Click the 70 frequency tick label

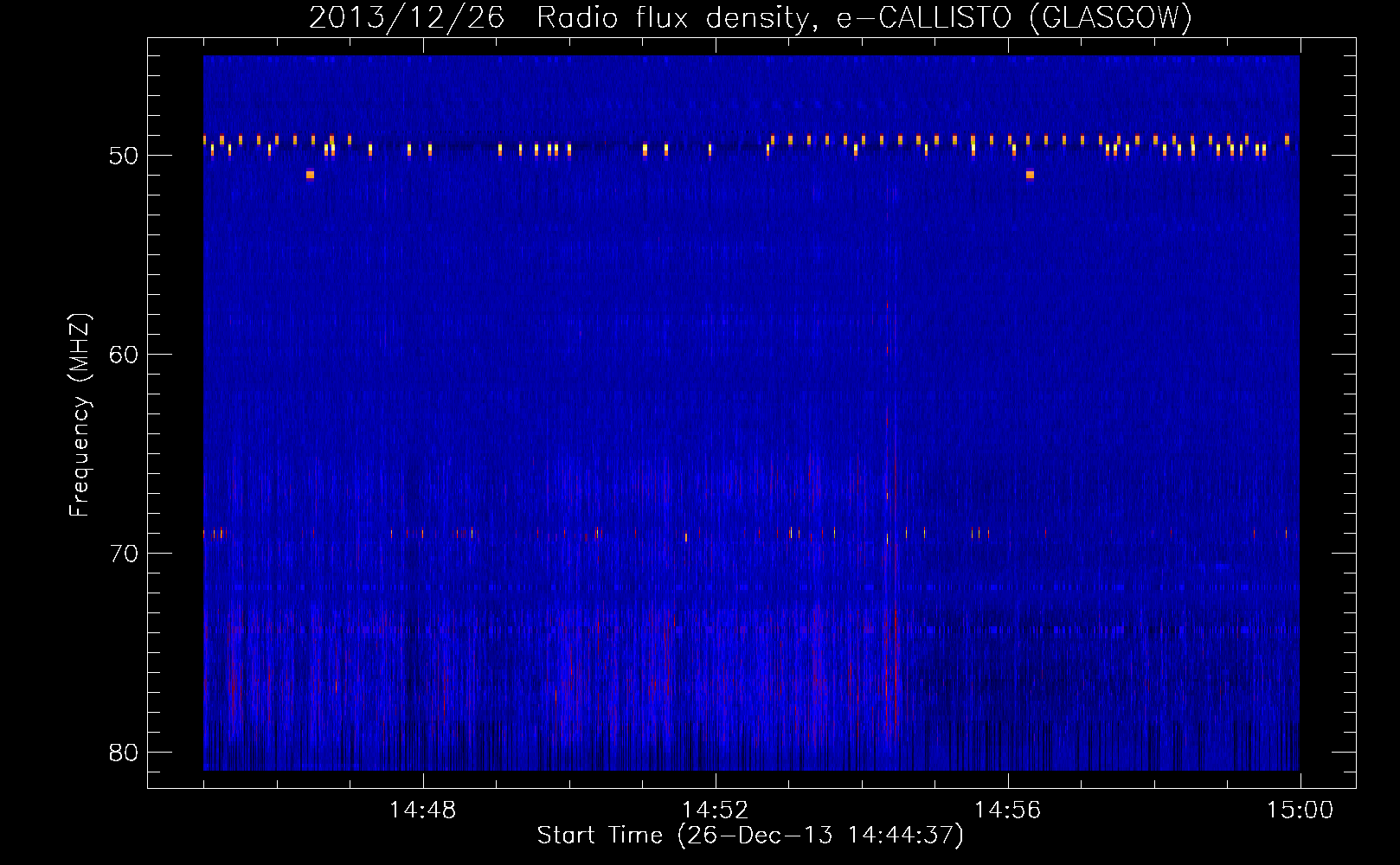(124, 554)
